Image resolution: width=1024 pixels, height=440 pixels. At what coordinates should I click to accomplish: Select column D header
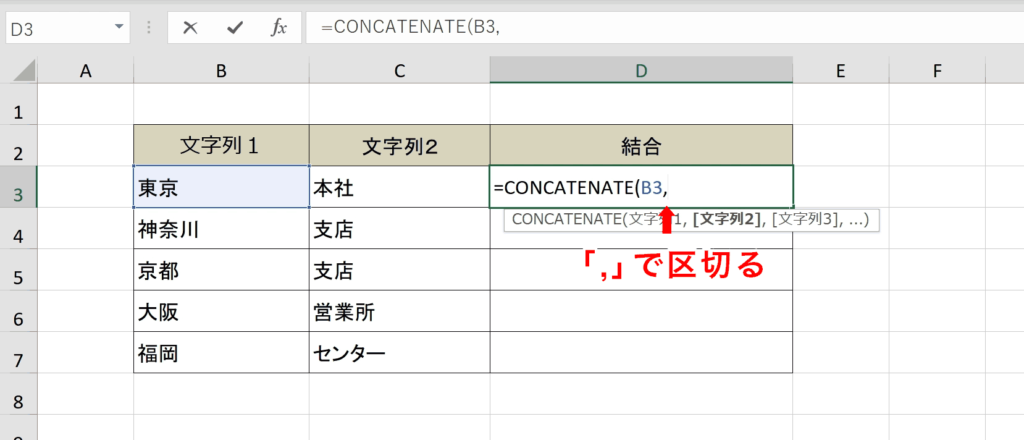pyautogui.click(x=641, y=70)
